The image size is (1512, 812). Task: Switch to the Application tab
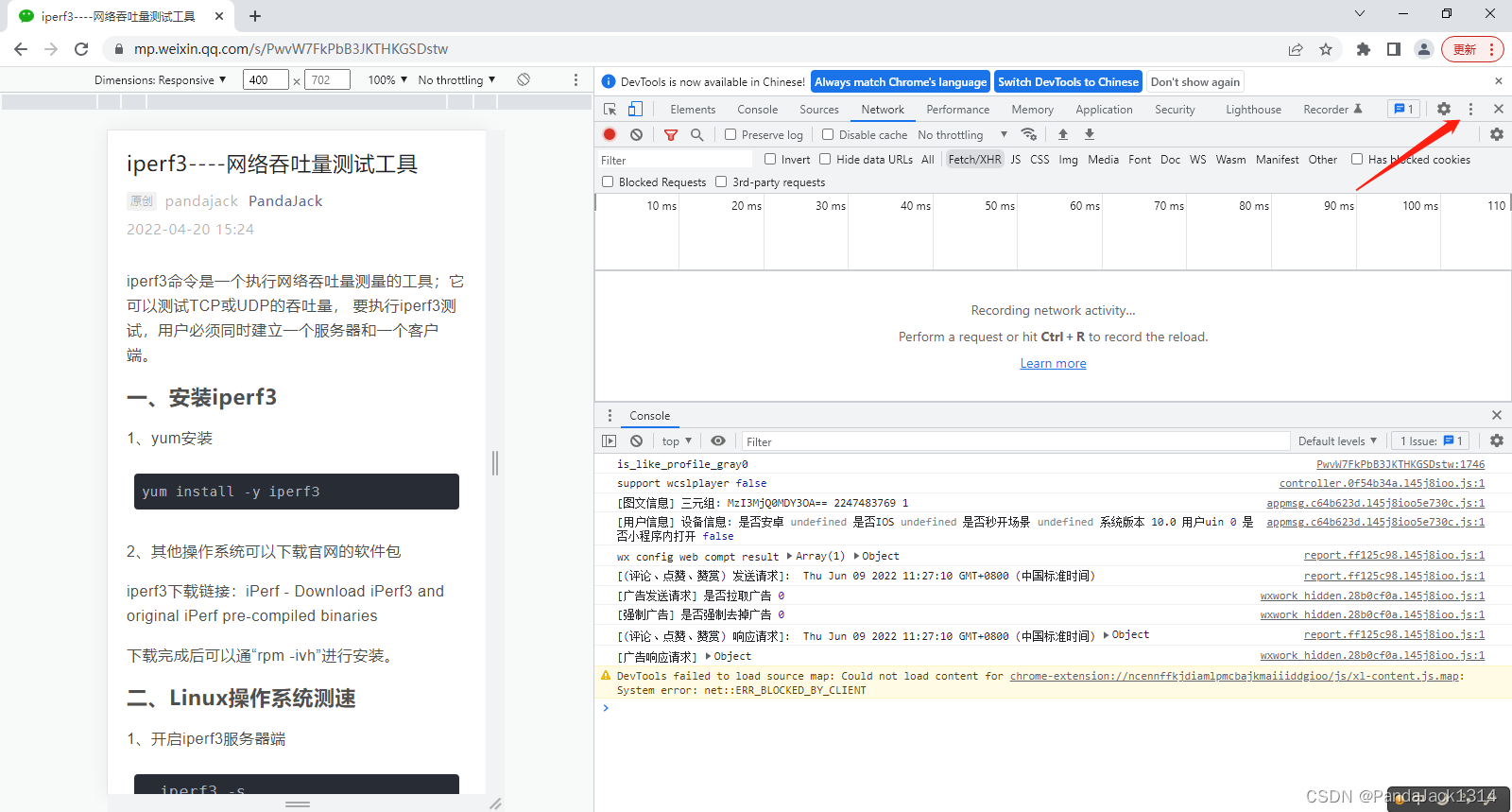coord(1104,110)
